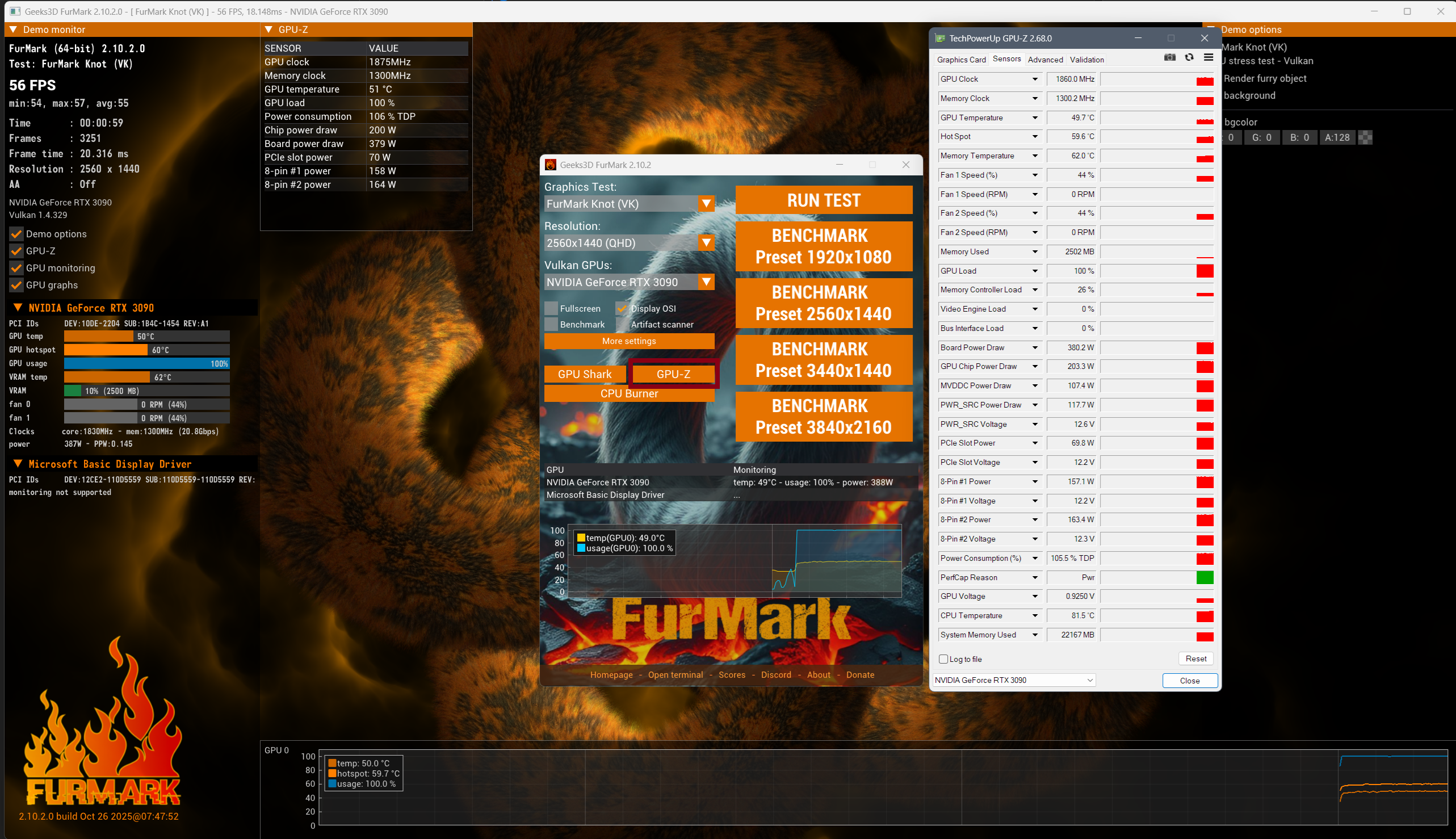Toggle the GPU monitoring checkbox
1456x839 pixels.
click(16, 268)
